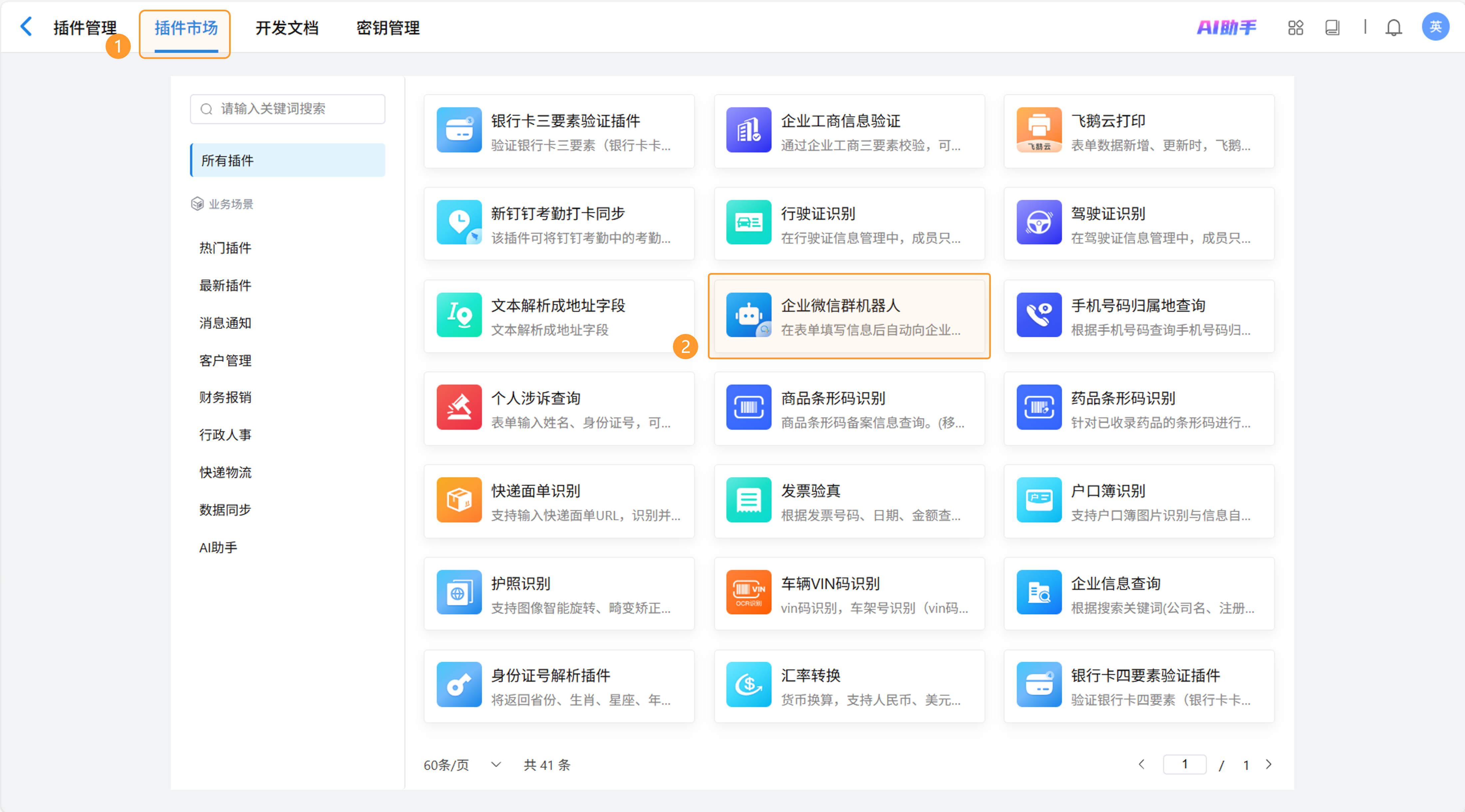Open the apps grid icon

pyautogui.click(x=1295, y=27)
